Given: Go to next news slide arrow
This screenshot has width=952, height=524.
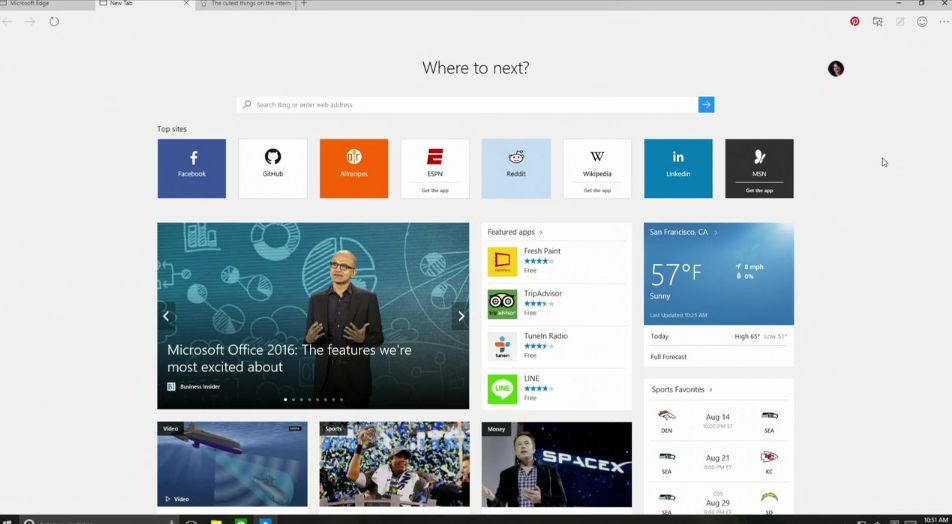Looking at the screenshot, I should (461, 316).
